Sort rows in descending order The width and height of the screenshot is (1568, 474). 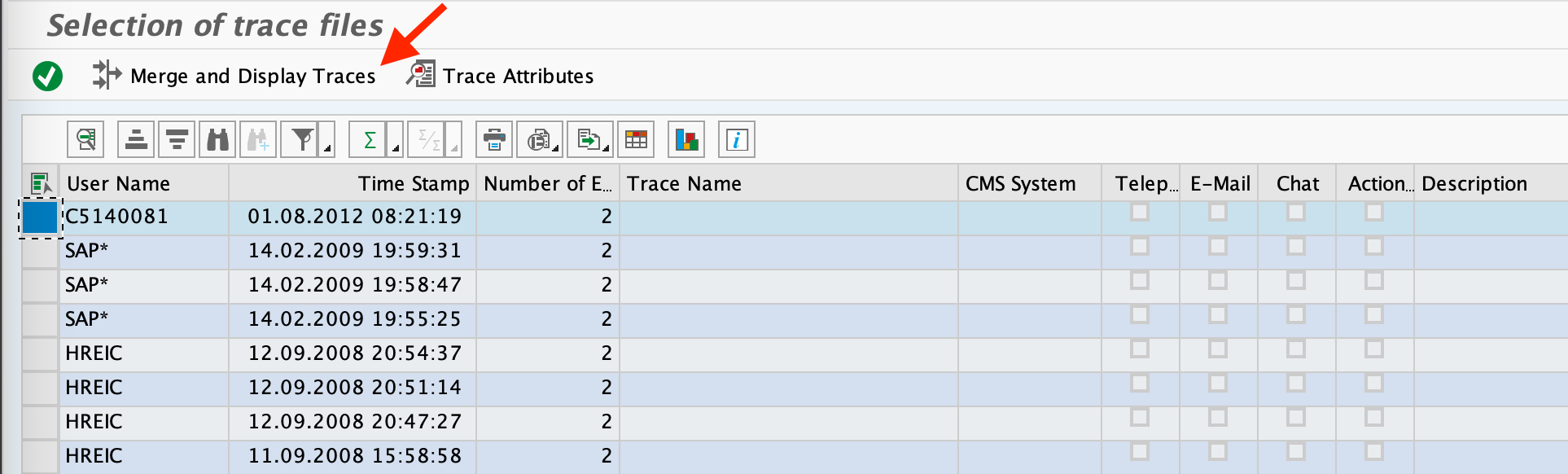click(x=177, y=140)
